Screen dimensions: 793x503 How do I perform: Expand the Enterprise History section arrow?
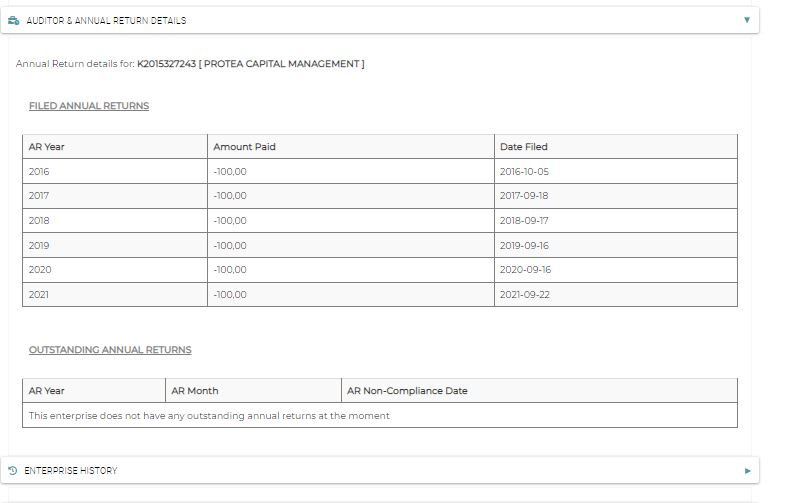pos(747,470)
